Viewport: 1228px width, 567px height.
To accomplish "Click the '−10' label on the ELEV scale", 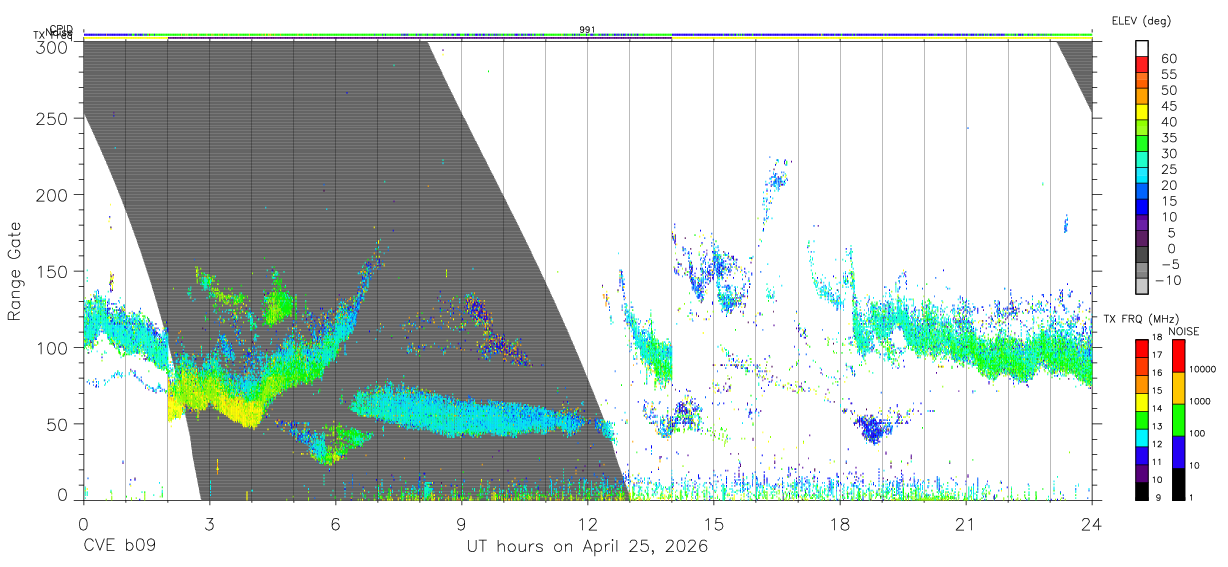I will coord(1166,280).
